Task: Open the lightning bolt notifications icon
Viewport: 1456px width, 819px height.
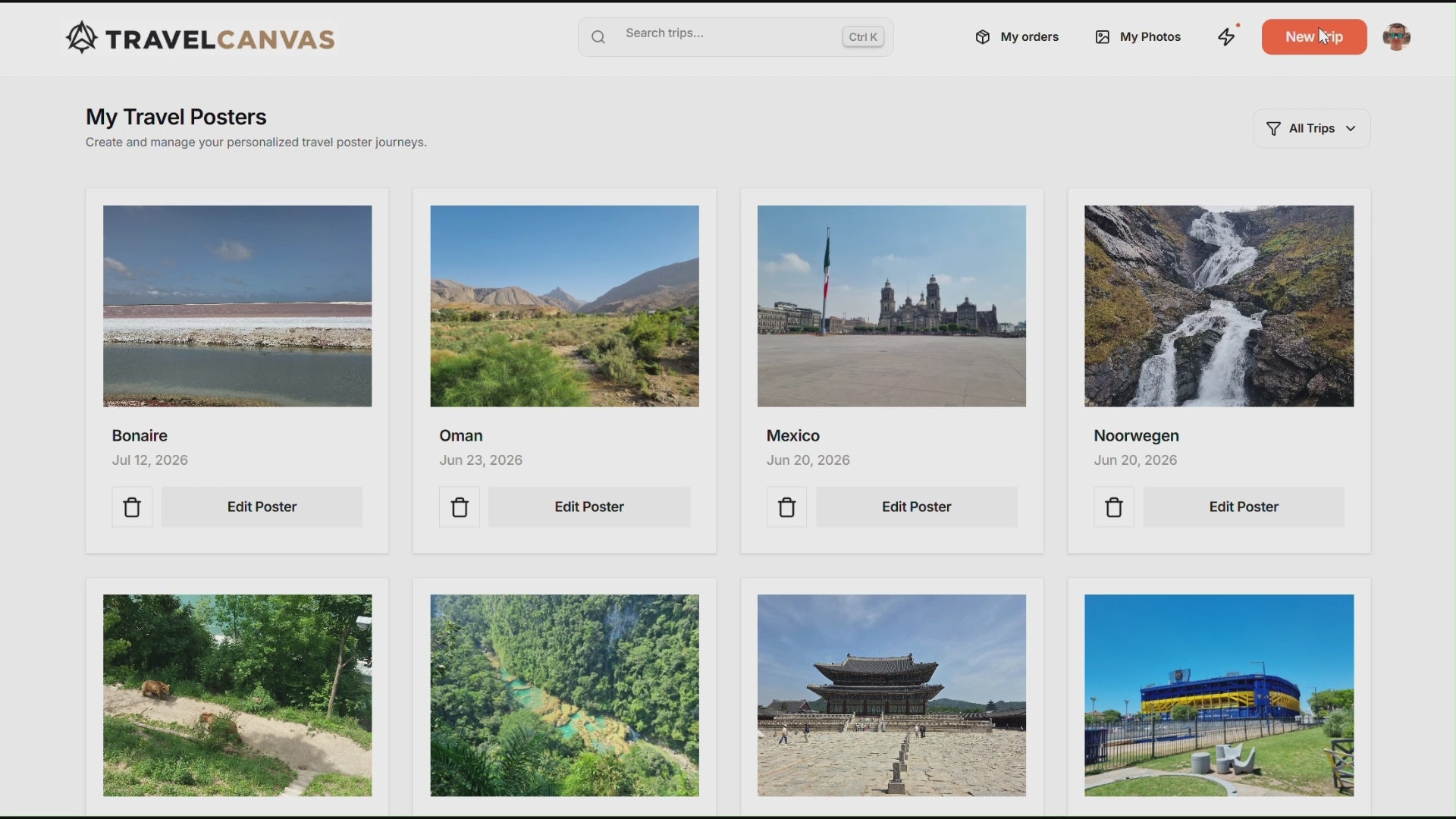Action: pos(1228,36)
